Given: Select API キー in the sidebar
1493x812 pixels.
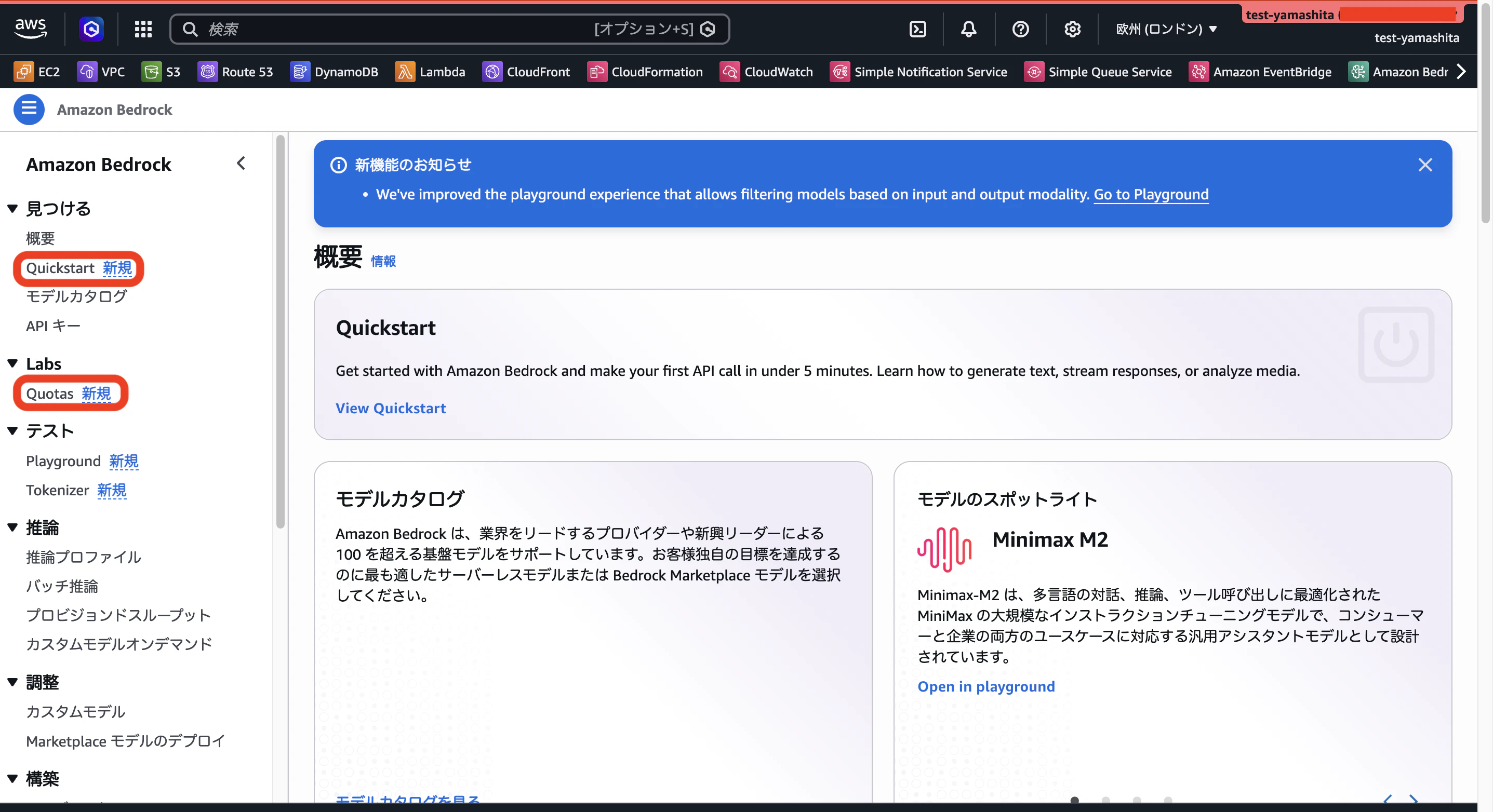Looking at the screenshot, I should [x=54, y=326].
